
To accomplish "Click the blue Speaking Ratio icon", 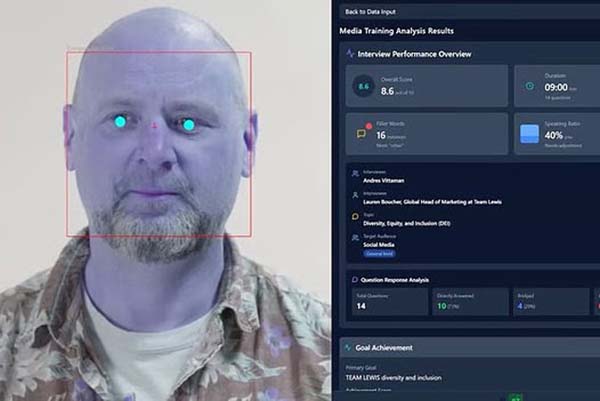I will [x=529, y=133].
